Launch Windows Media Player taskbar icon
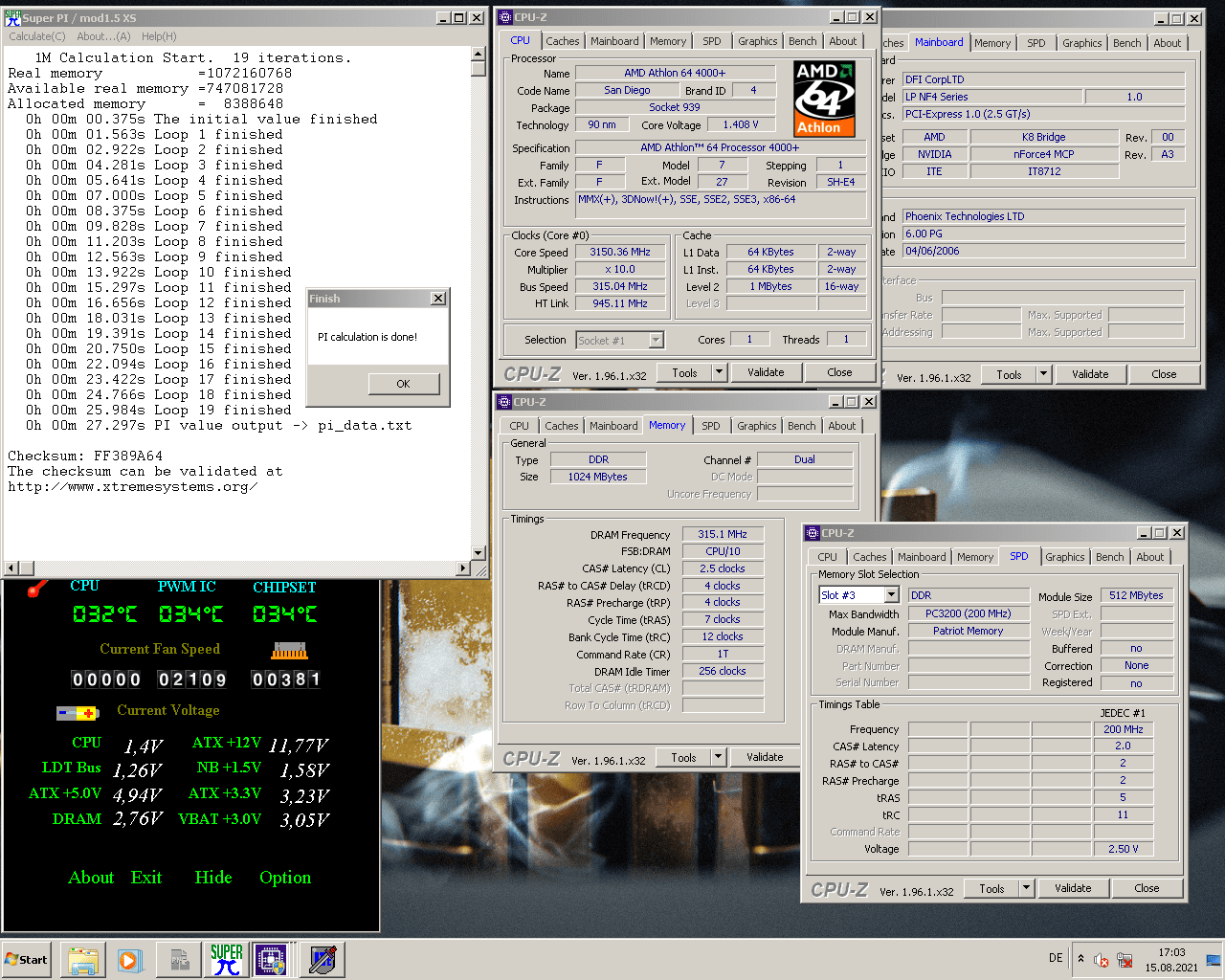Image resolution: width=1225 pixels, height=980 pixels. (x=130, y=959)
